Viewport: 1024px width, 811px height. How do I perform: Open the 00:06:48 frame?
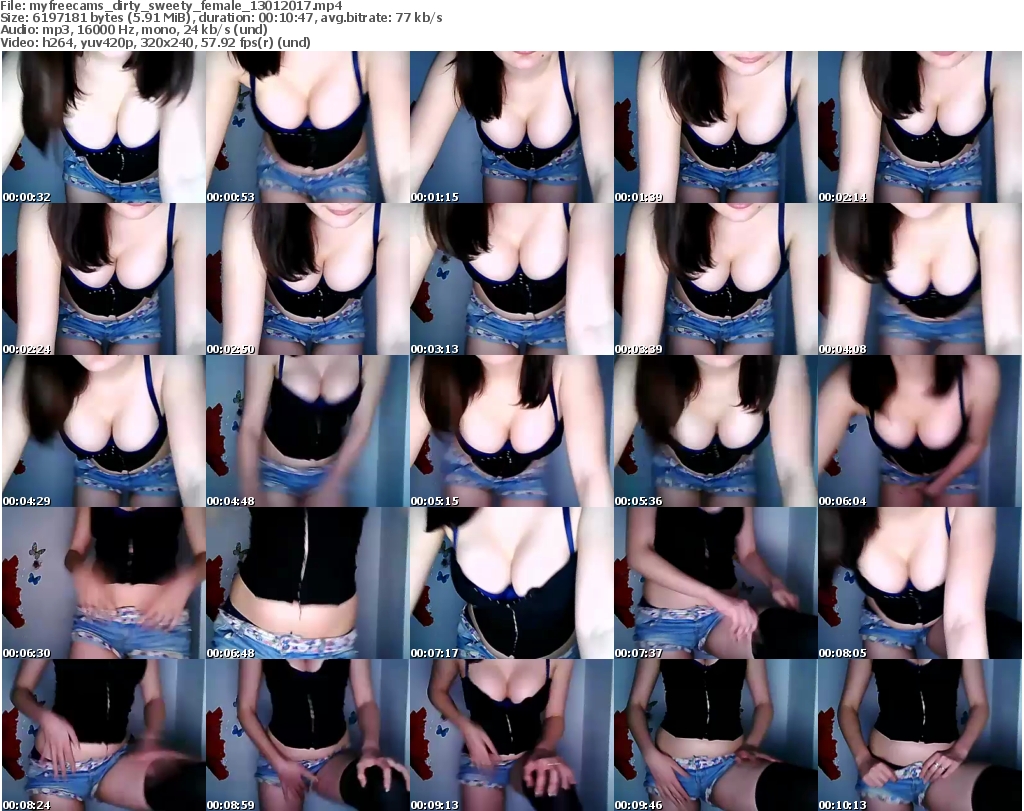pos(308,584)
